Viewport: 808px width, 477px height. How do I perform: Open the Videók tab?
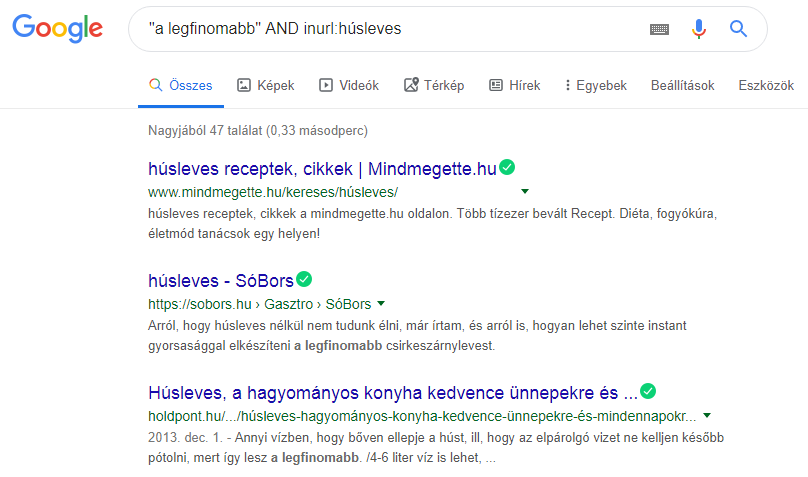point(349,86)
